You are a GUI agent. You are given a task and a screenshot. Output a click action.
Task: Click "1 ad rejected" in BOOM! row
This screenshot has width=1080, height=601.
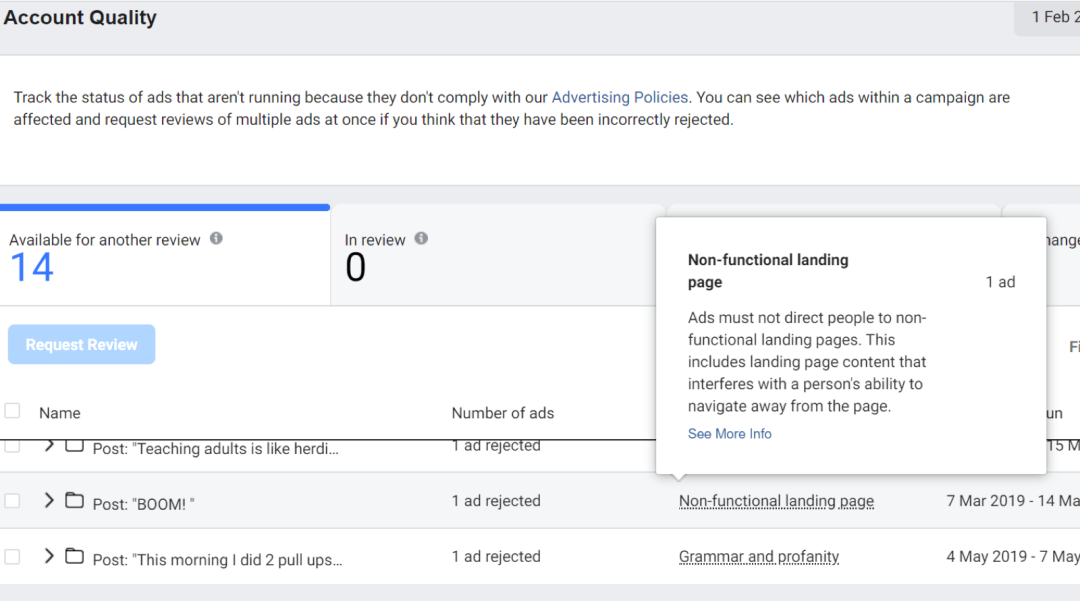point(496,500)
